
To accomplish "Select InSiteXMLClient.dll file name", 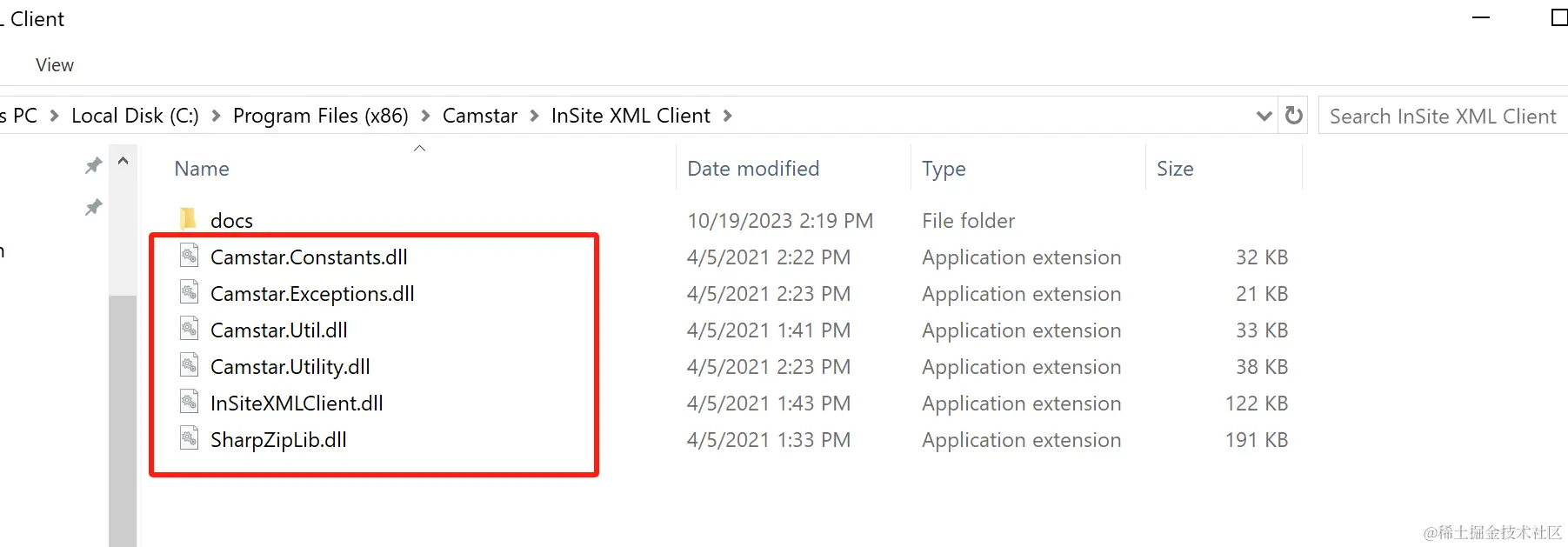I will coord(297,403).
